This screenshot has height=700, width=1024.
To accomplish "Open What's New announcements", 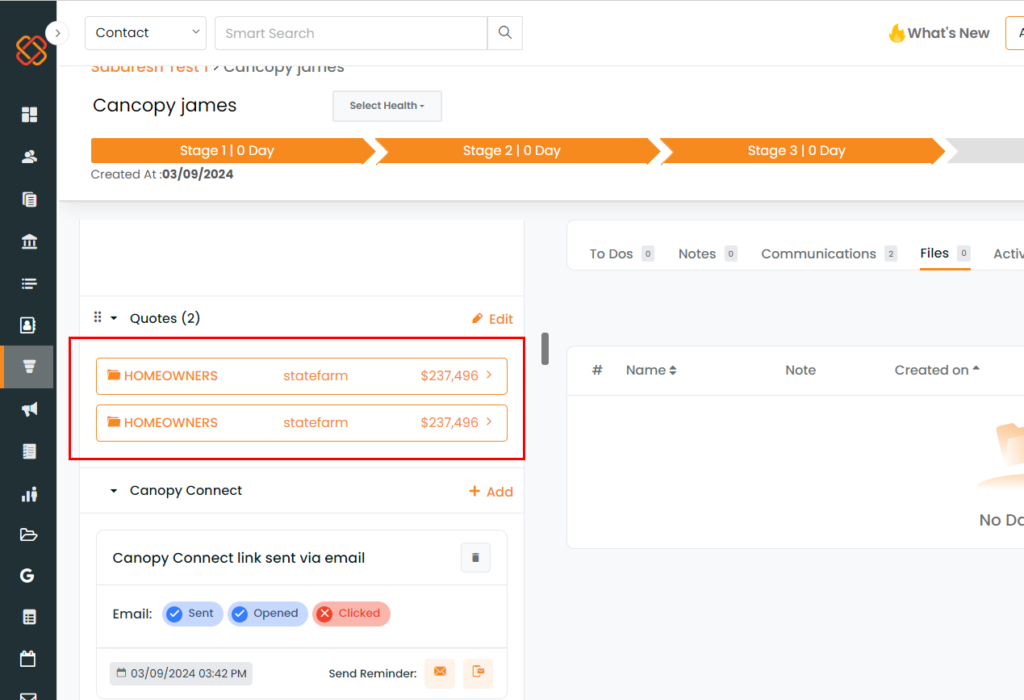I will [x=939, y=33].
